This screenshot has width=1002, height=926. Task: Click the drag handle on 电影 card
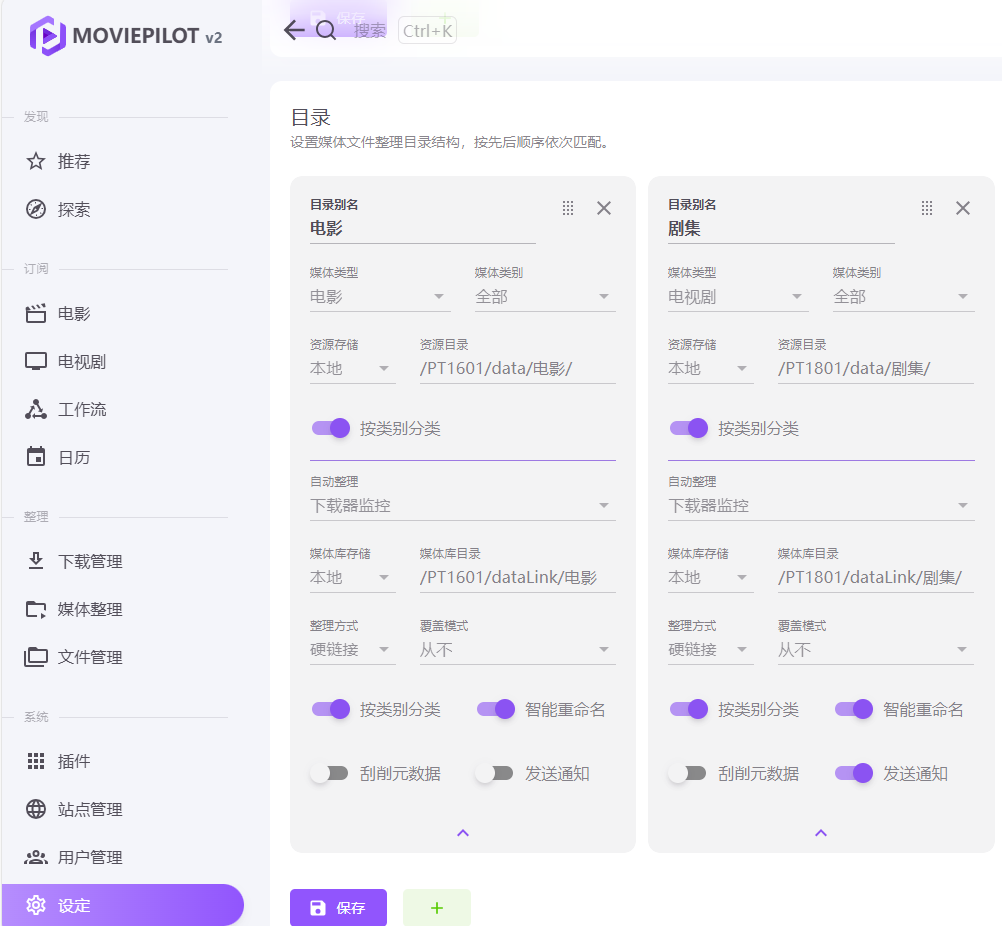tap(568, 208)
